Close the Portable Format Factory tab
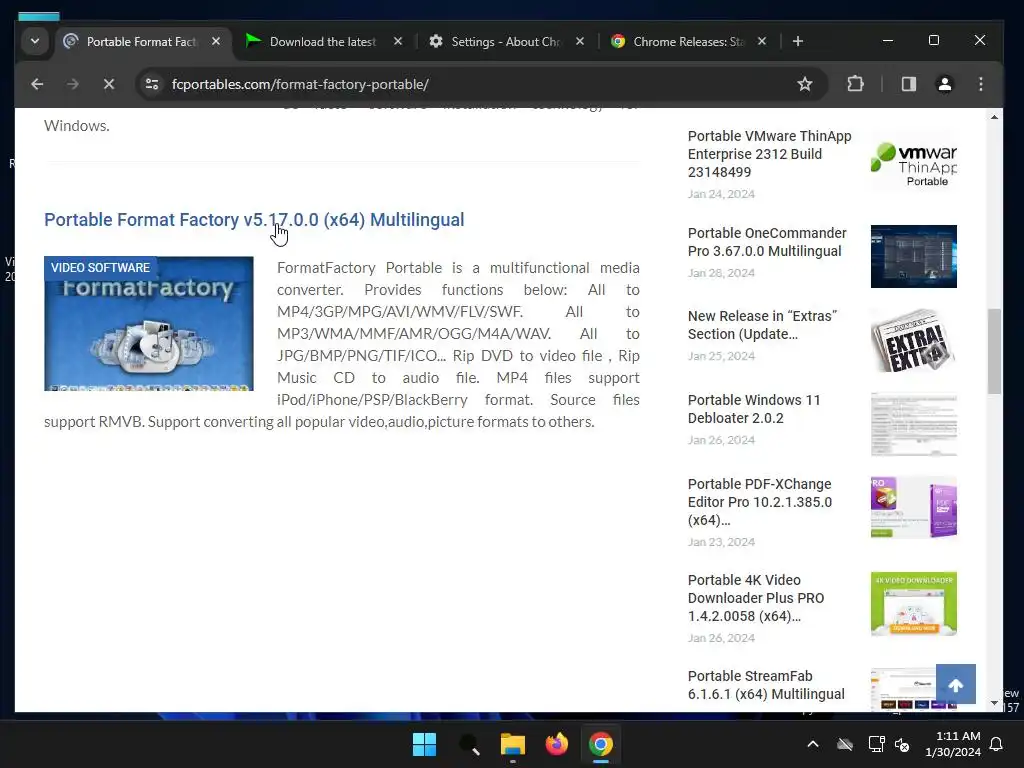Viewport: 1024px width, 768px height. pyautogui.click(x=216, y=41)
